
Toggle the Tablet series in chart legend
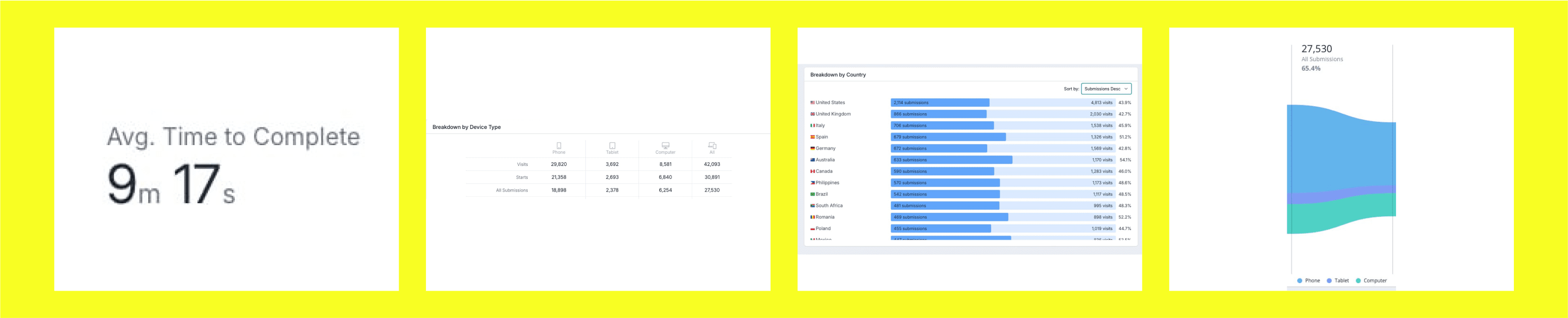[x=1337, y=280]
